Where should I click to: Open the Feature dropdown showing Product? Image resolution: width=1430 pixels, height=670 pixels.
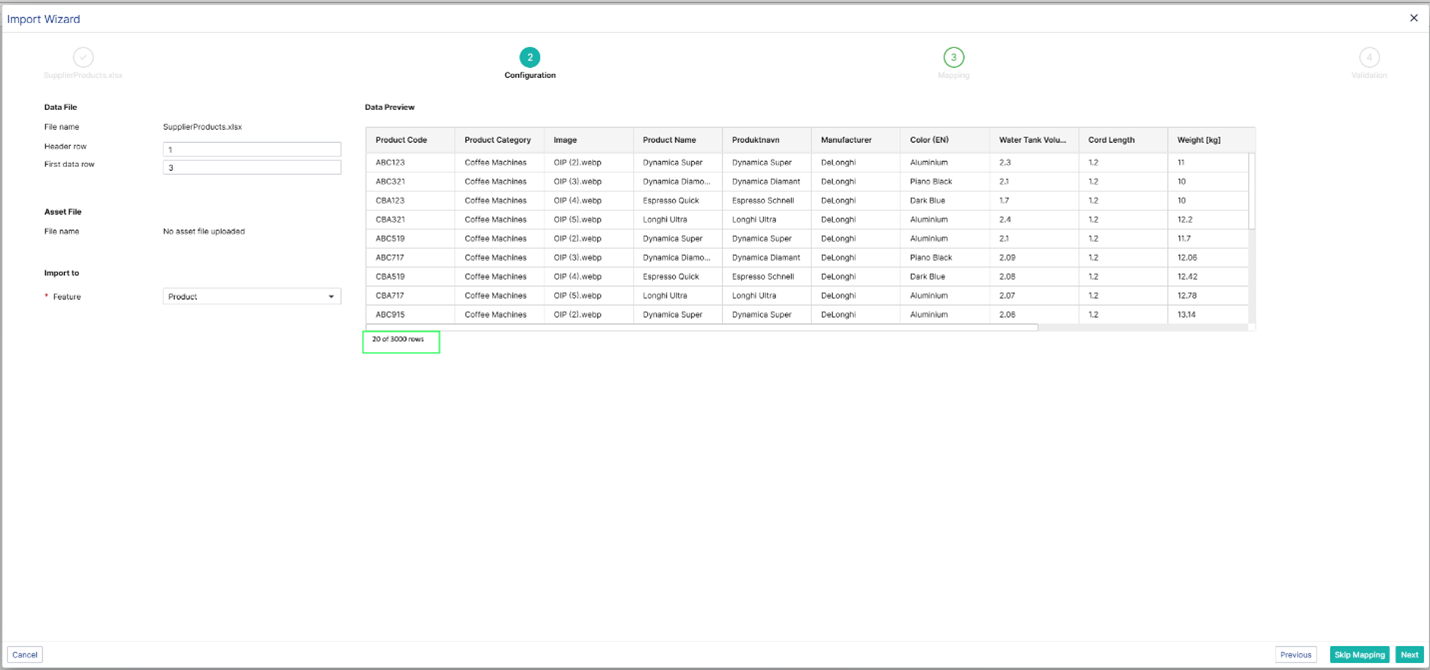tap(252, 297)
